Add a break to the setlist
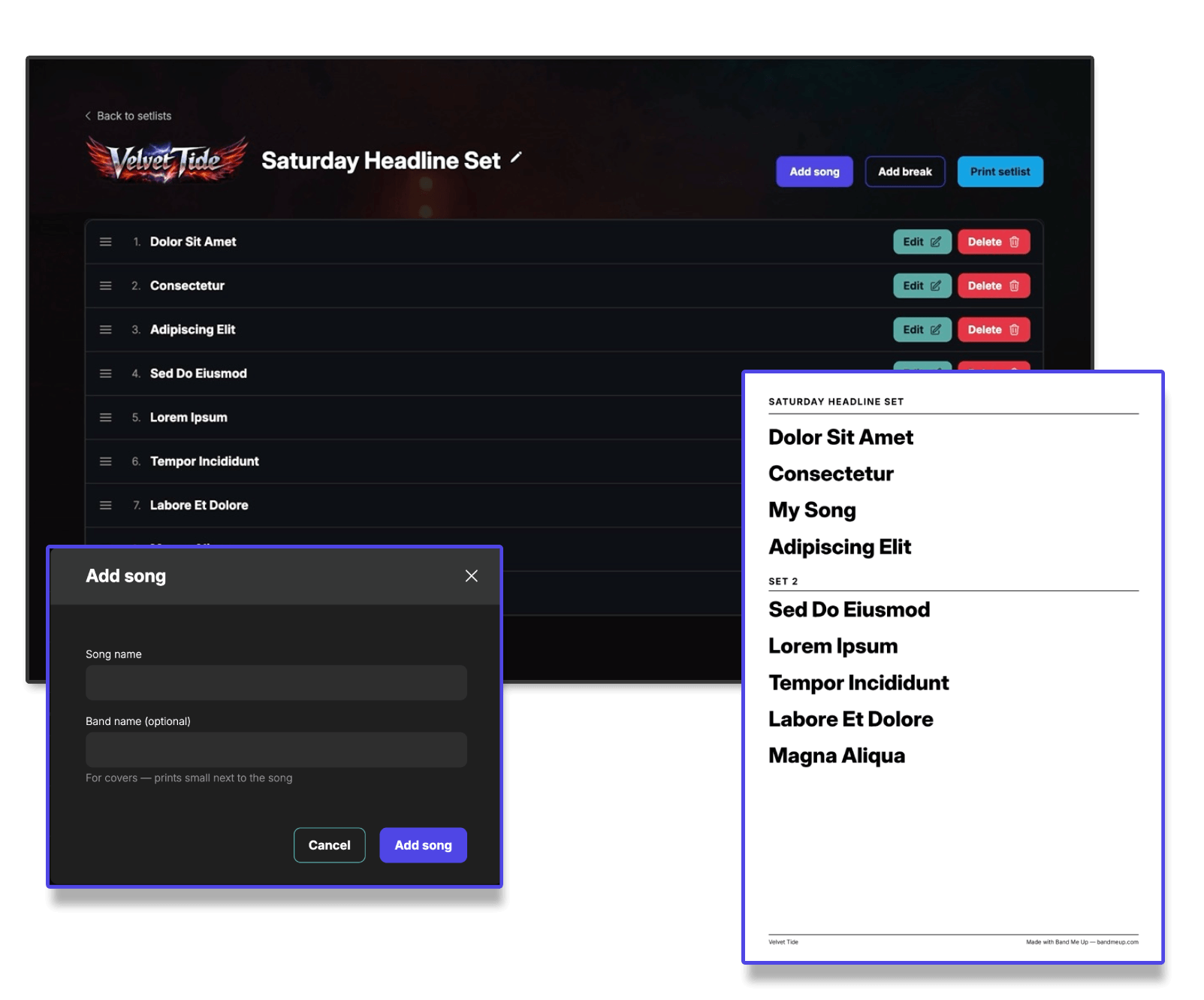1204x1000 pixels. [905, 171]
